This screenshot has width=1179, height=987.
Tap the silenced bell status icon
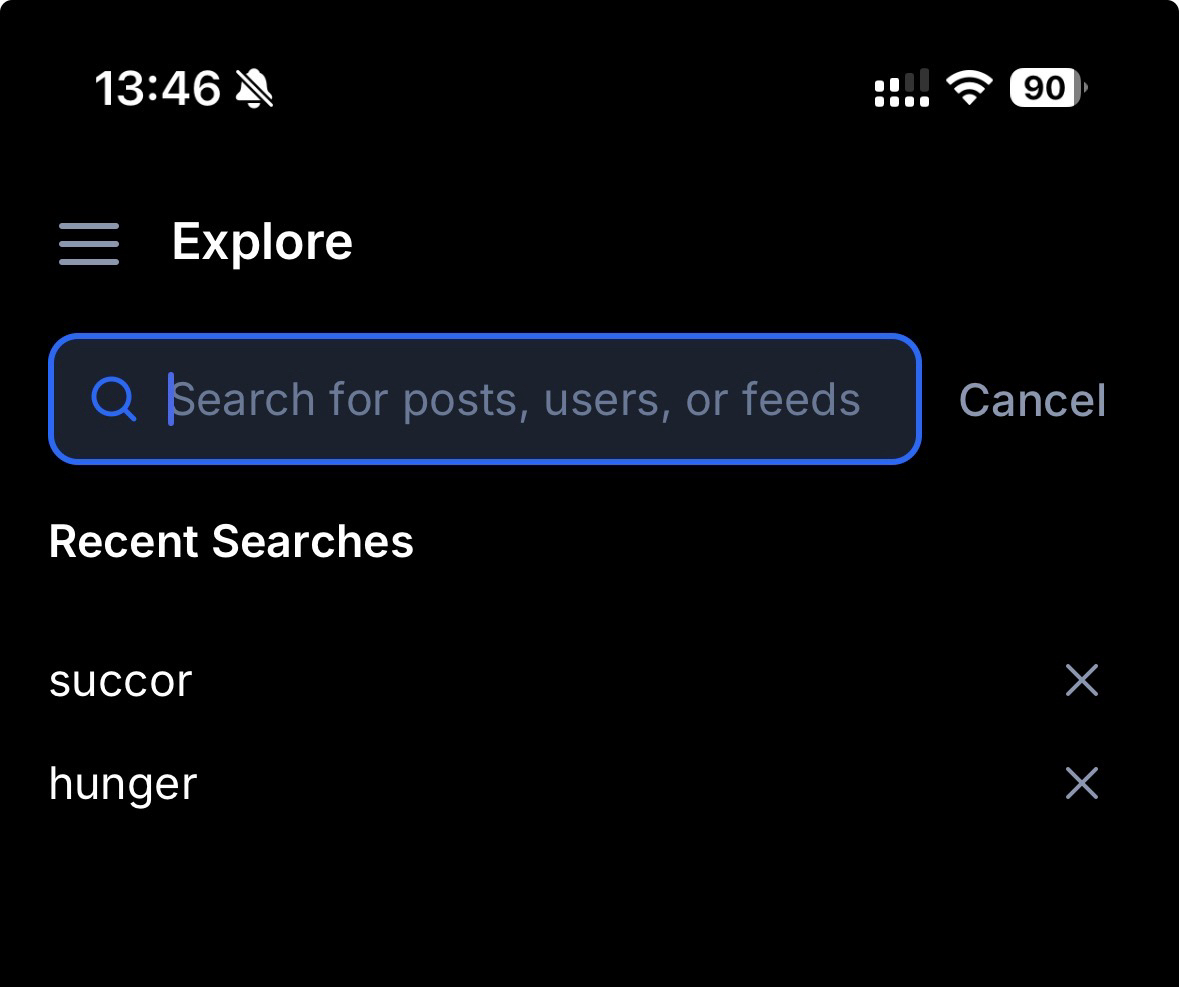click(x=254, y=90)
